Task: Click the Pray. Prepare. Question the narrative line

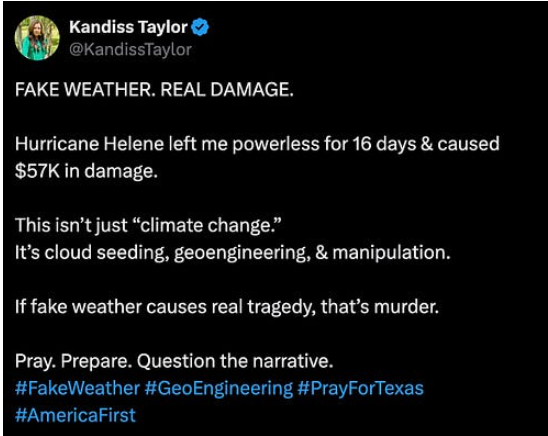Action: [174, 361]
